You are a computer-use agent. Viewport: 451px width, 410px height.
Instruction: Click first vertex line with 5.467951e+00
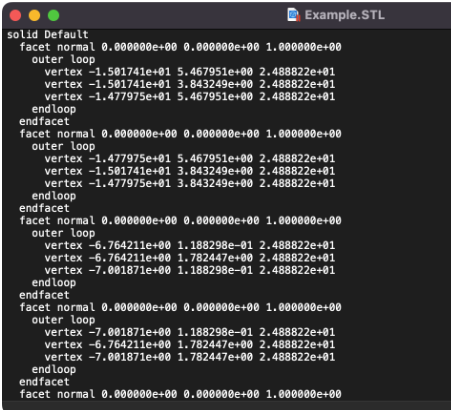pyautogui.click(x=190, y=72)
